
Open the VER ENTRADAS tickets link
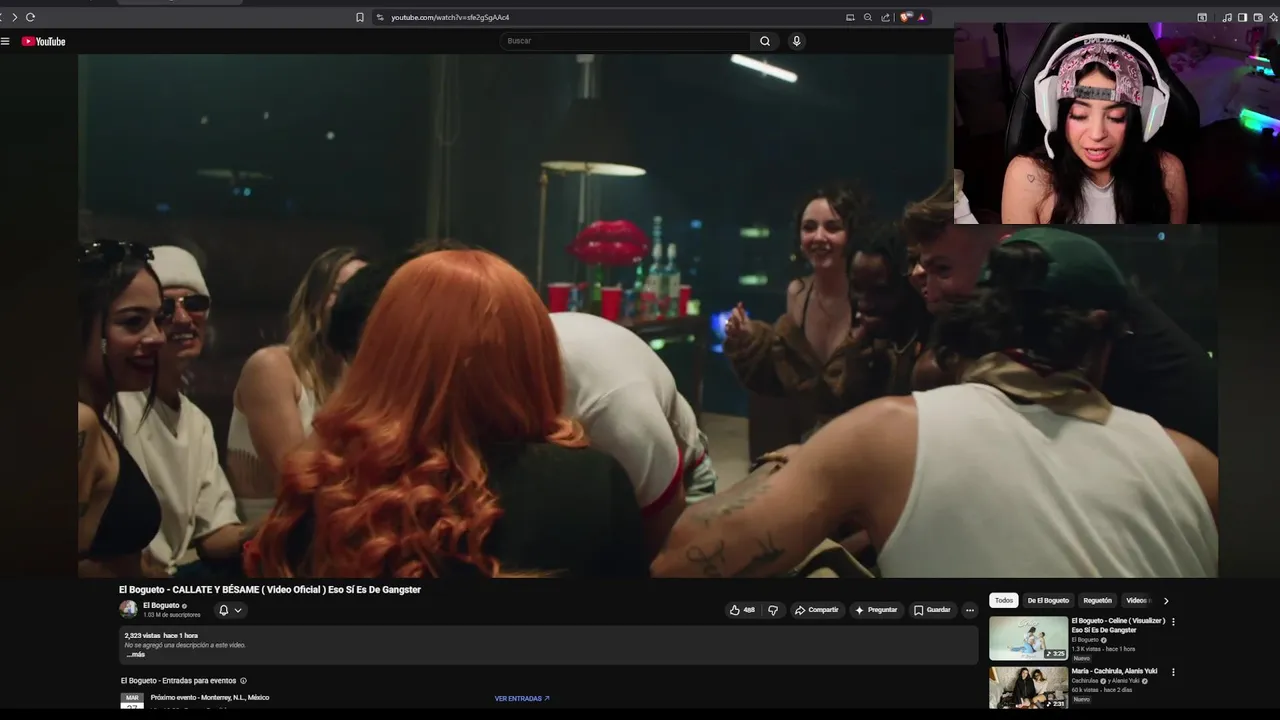[522, 699]
